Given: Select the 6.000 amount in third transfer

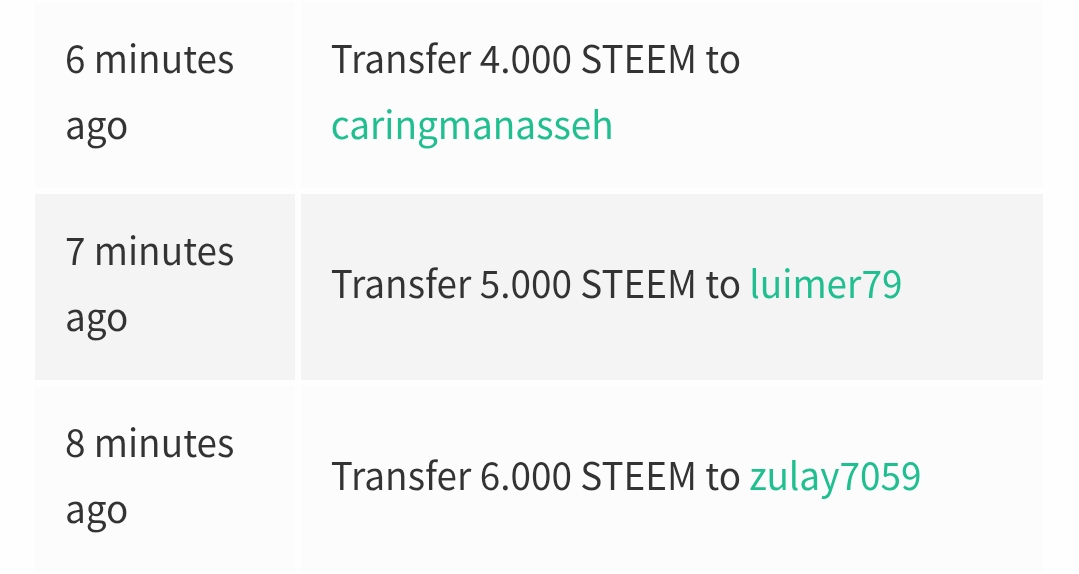Looking at the screenshot, I should [x=525, y=477].
